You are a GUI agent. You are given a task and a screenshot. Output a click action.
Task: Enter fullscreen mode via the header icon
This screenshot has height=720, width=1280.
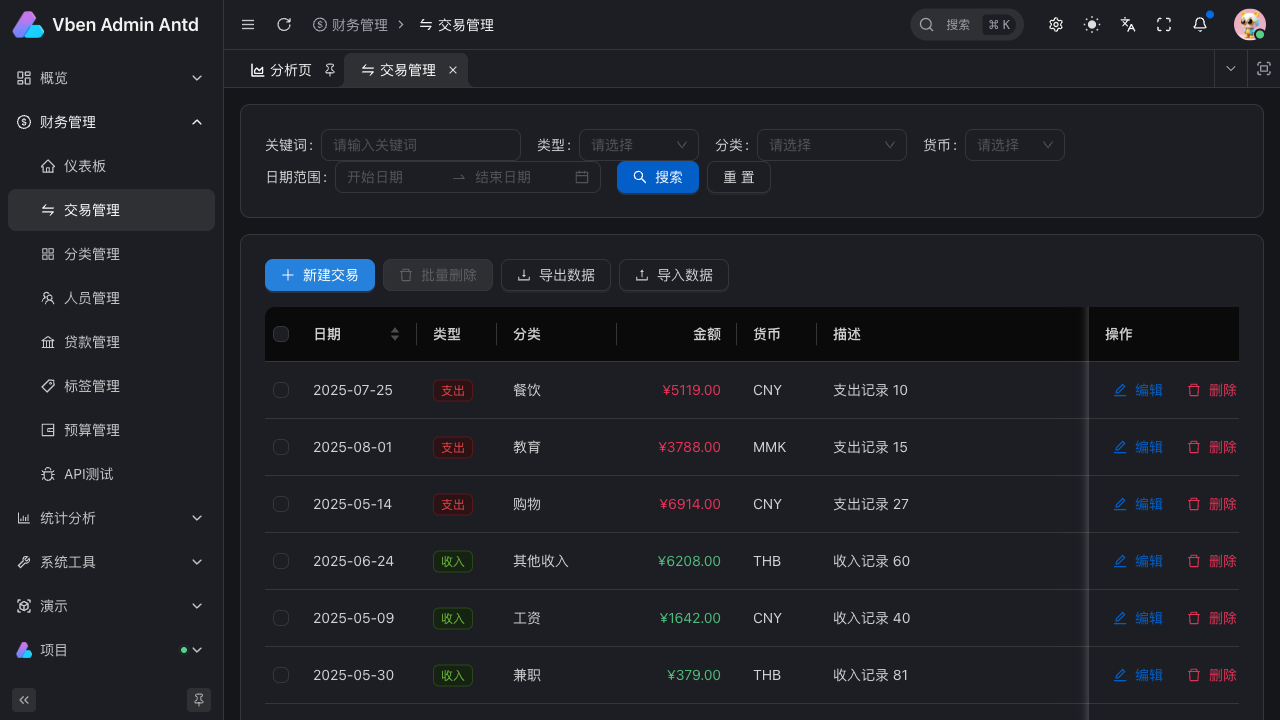[1164, 25]
